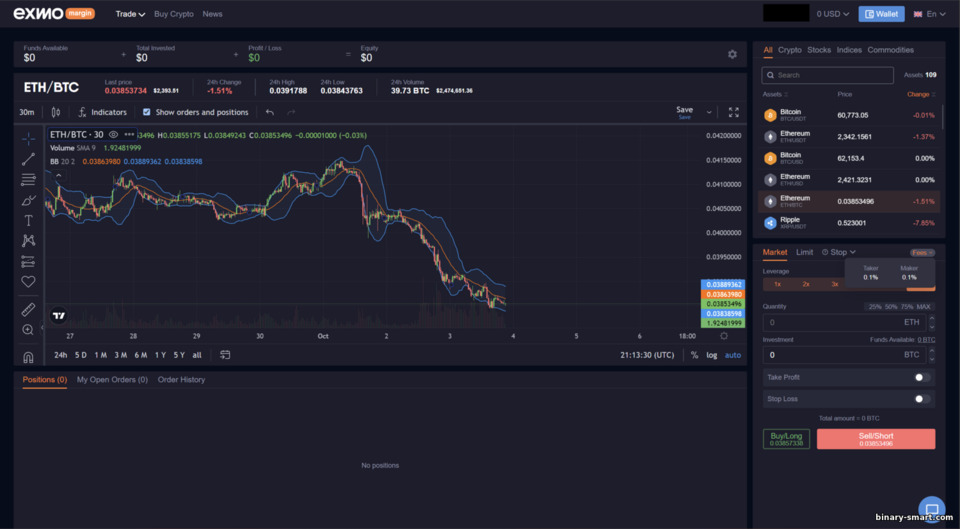Activate the zoom in tool
Viewport: 960px width, 529px height.
(x=28, y=330)
